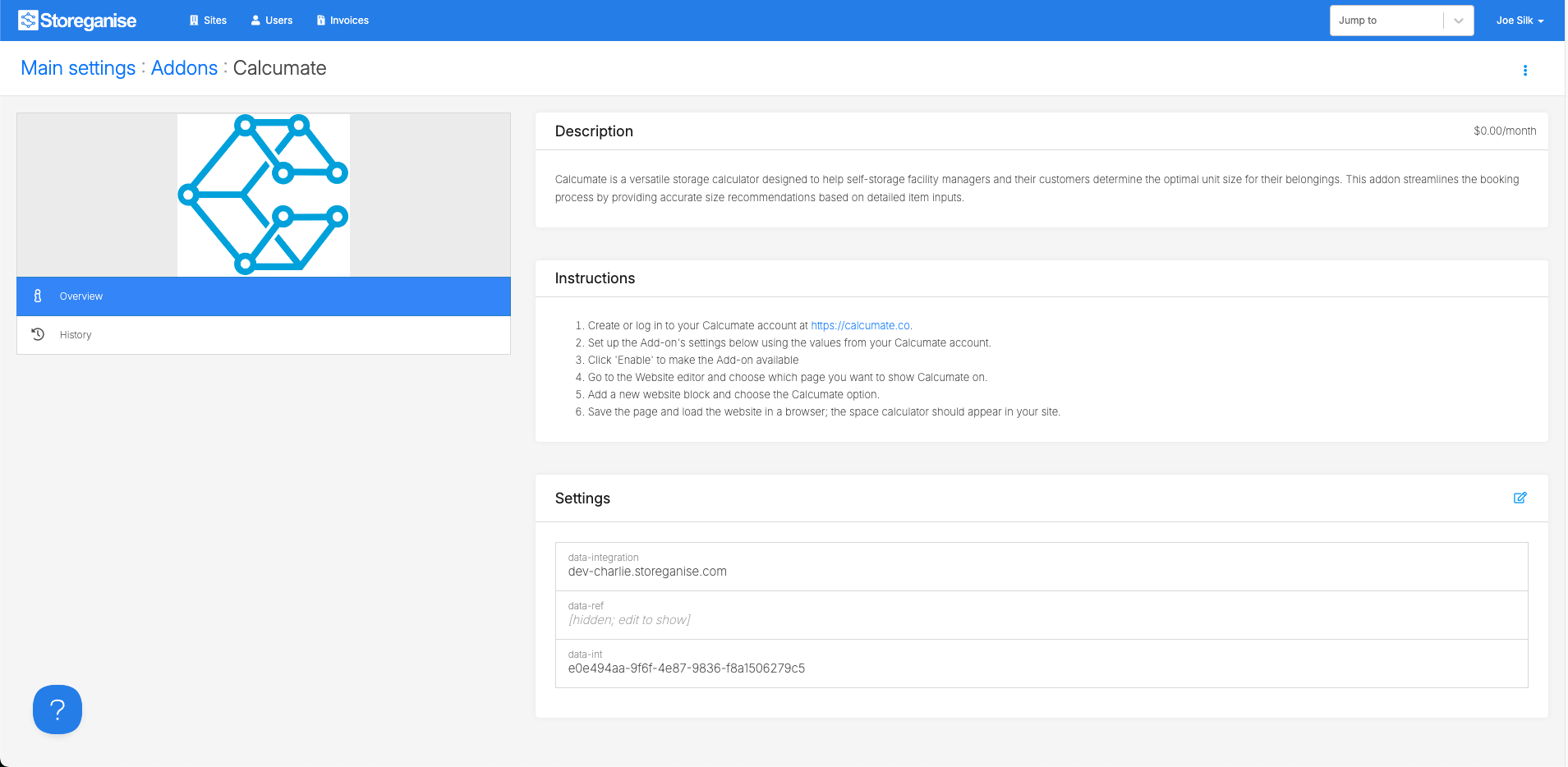Open the https://calcumate.co link
Image resolution: width=1568 pixels, height=767 pixels.
point(860,325)
